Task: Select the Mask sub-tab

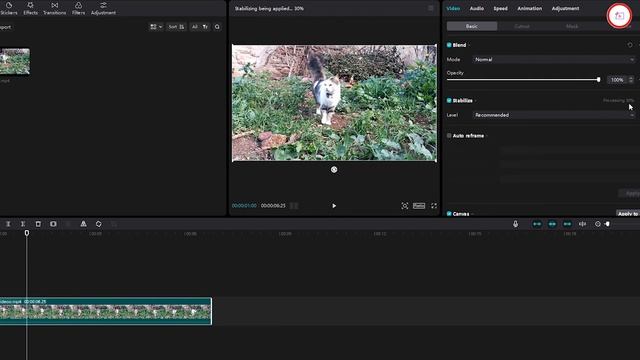Action: 572,26
